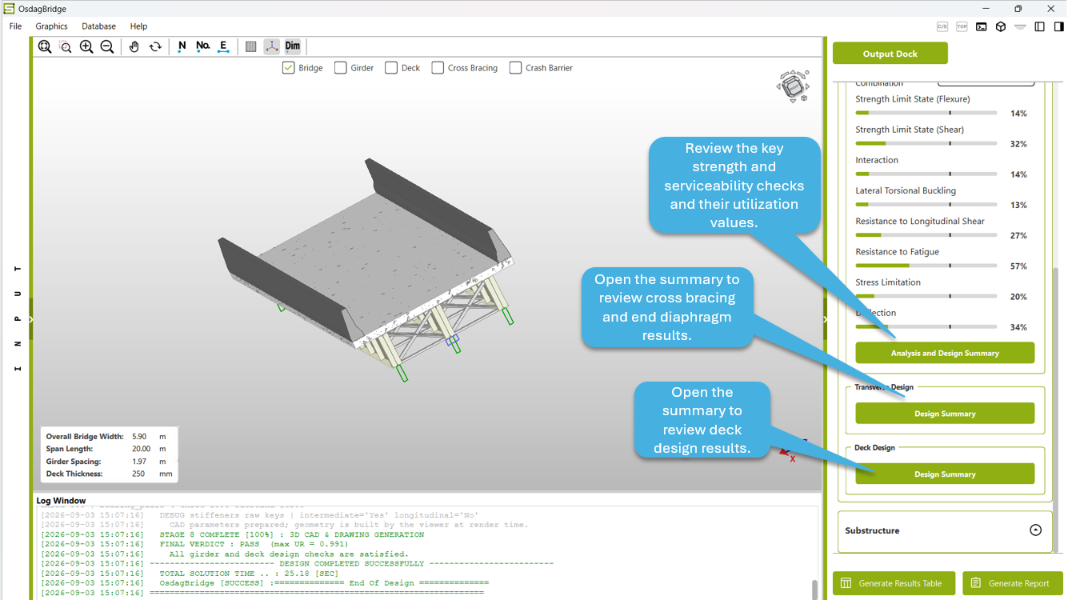Click the view orientation cube widget

click(x=793, y=86)
